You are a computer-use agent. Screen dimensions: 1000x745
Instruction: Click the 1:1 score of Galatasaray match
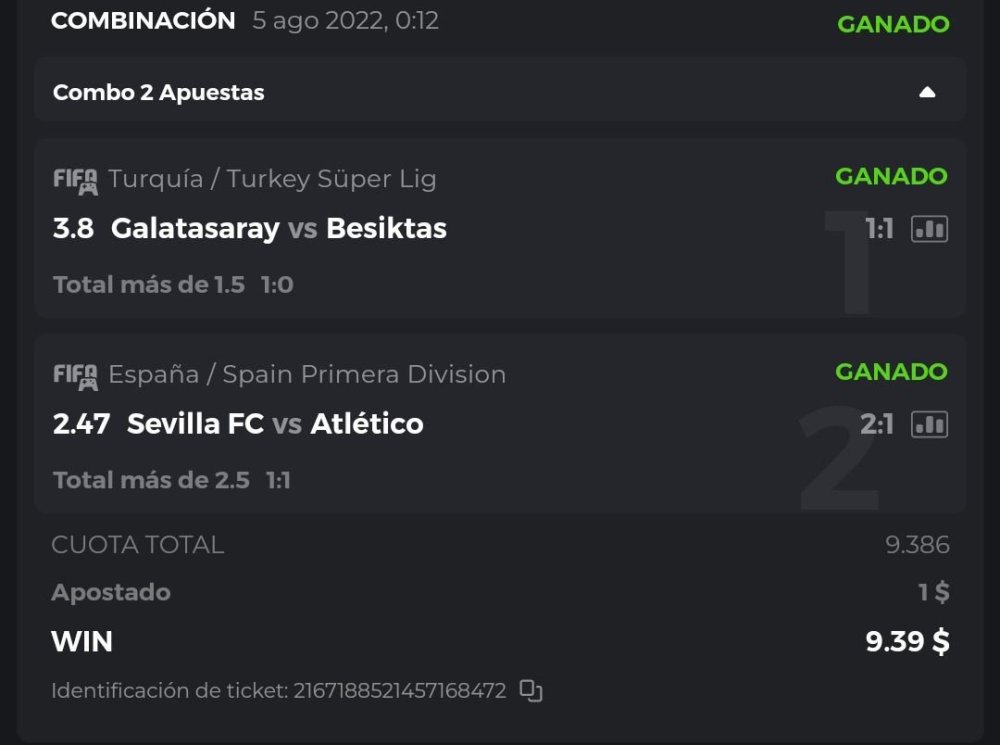pos(879,230)
